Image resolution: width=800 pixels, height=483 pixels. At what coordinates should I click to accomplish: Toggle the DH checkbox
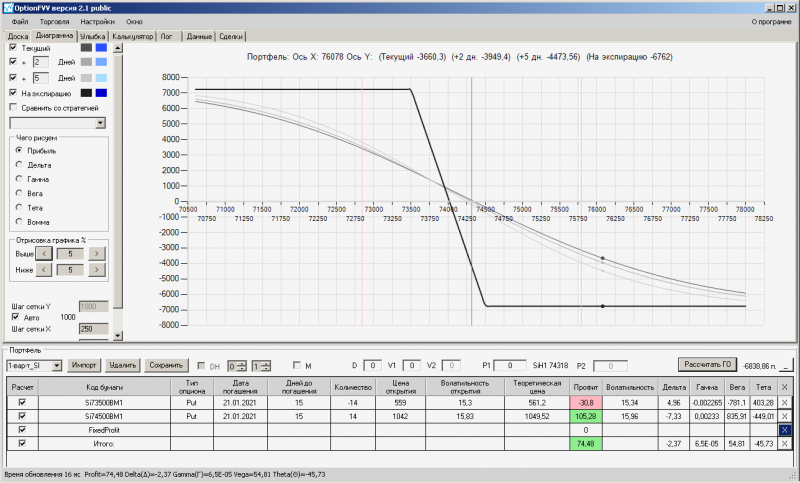click(201, 366)
